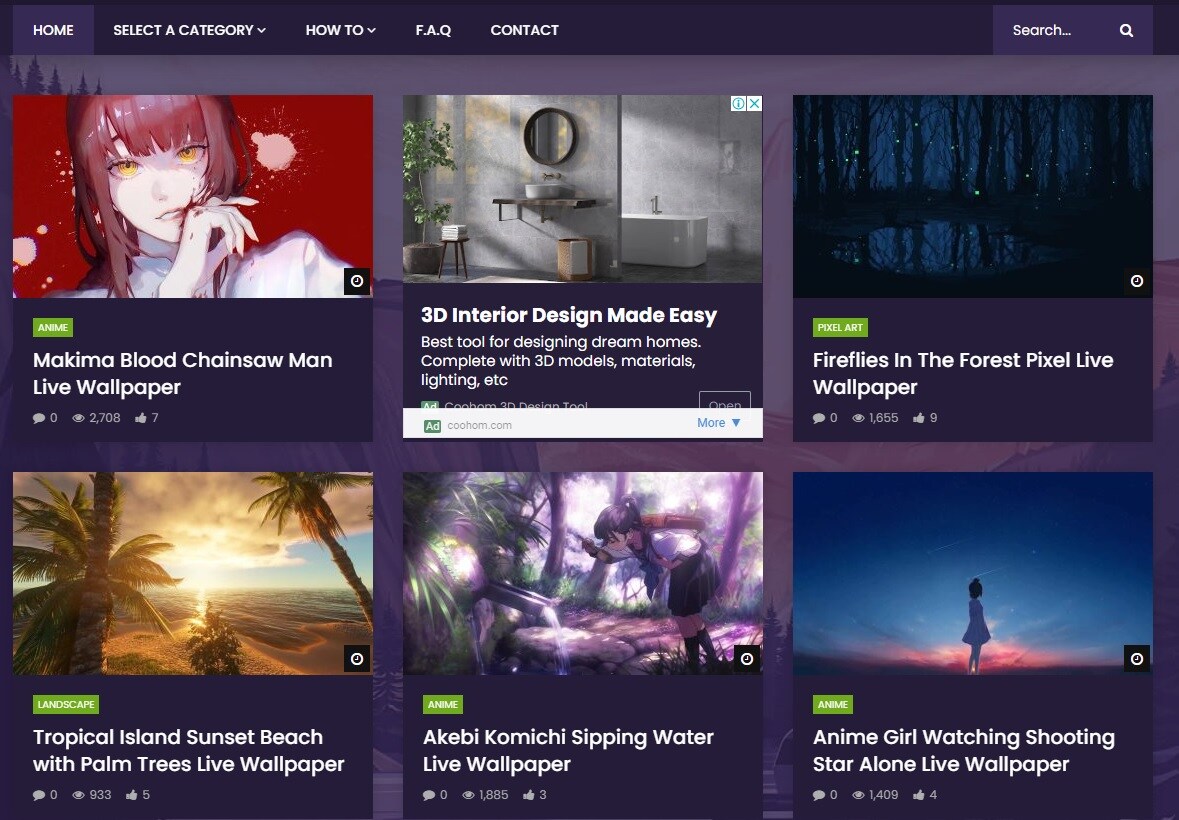
Task: Close the ad with X icon
Action: (754, 104)
